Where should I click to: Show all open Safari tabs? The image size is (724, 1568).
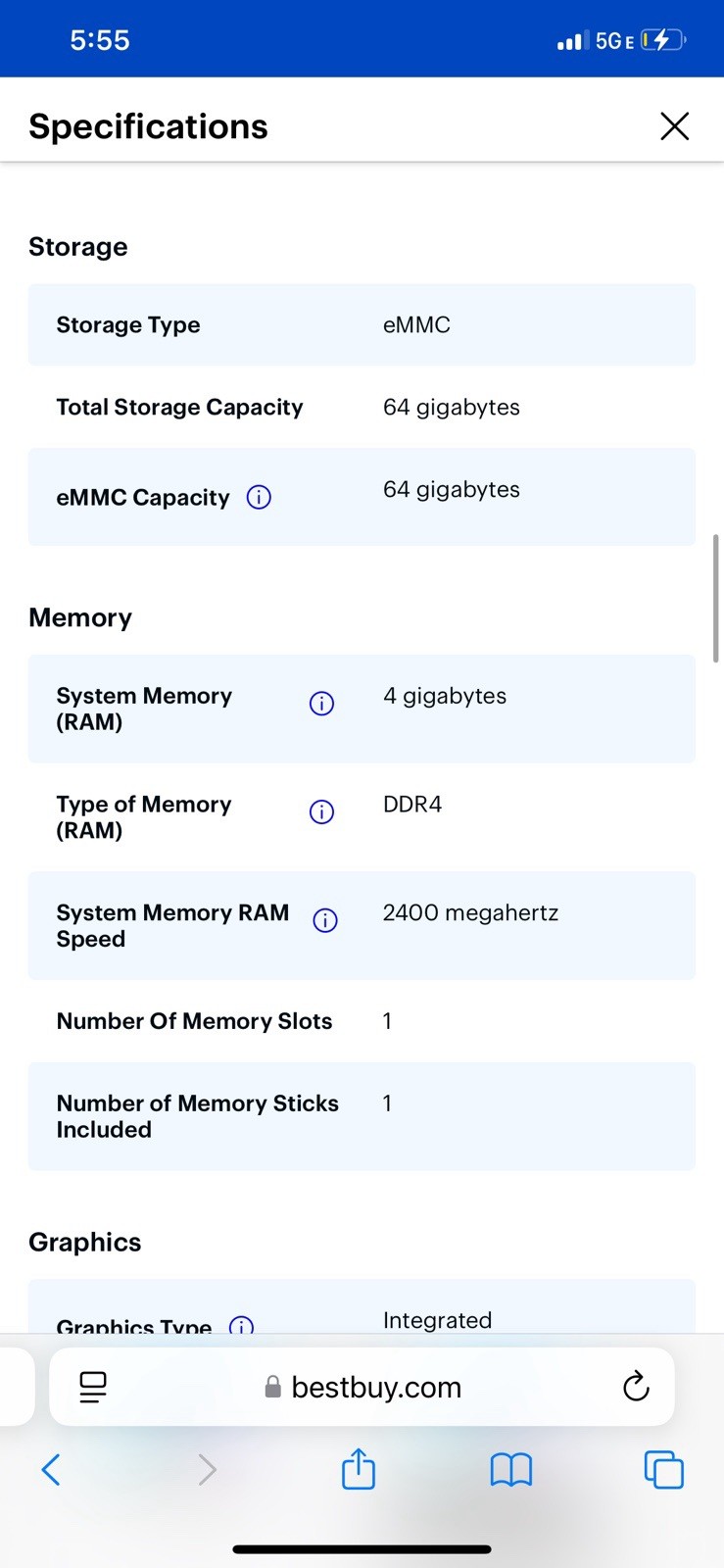click(663, 1470)
